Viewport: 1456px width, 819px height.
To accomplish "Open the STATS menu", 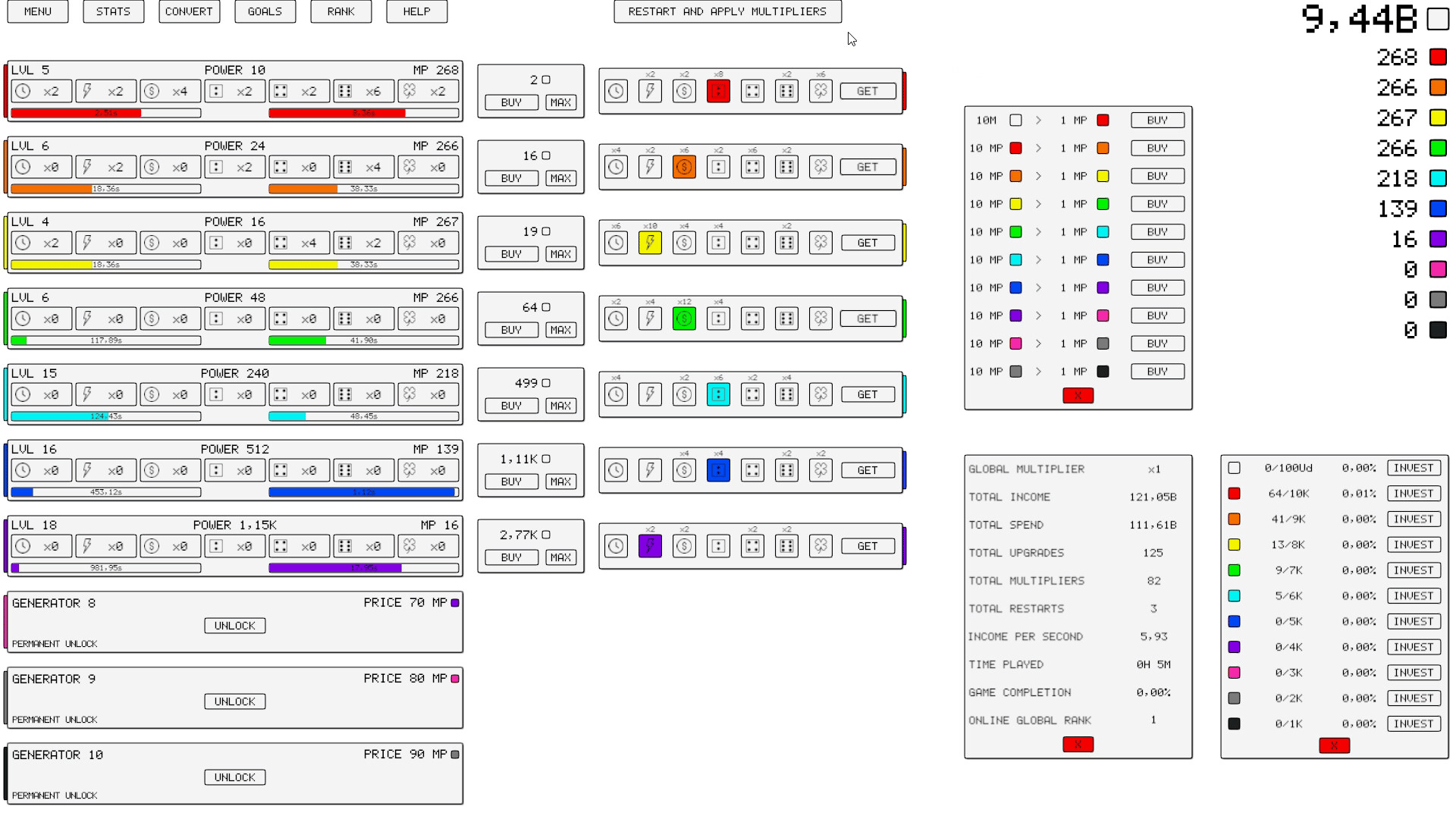I will [113, 11].
